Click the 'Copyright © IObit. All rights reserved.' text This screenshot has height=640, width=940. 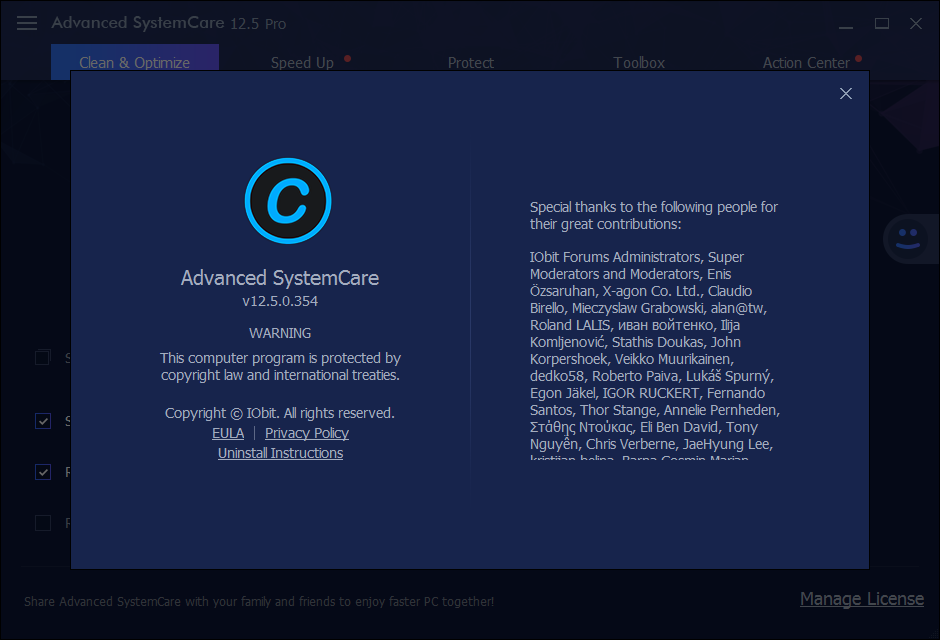click(x=280, y=413)
